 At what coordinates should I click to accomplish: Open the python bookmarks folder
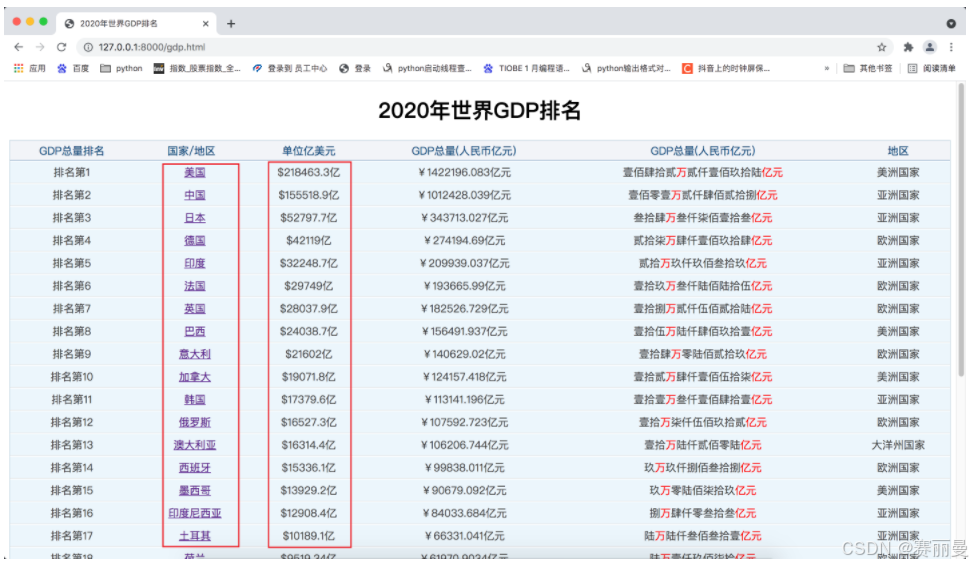tap(122, 68)
